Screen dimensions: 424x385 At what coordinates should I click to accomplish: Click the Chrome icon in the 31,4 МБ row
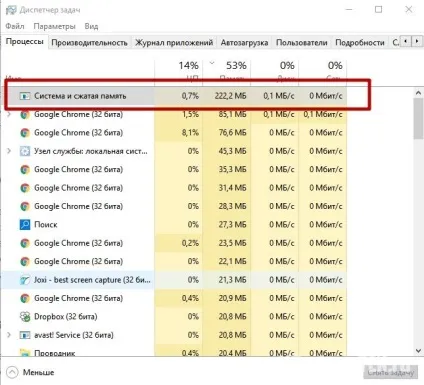point(25,188)
